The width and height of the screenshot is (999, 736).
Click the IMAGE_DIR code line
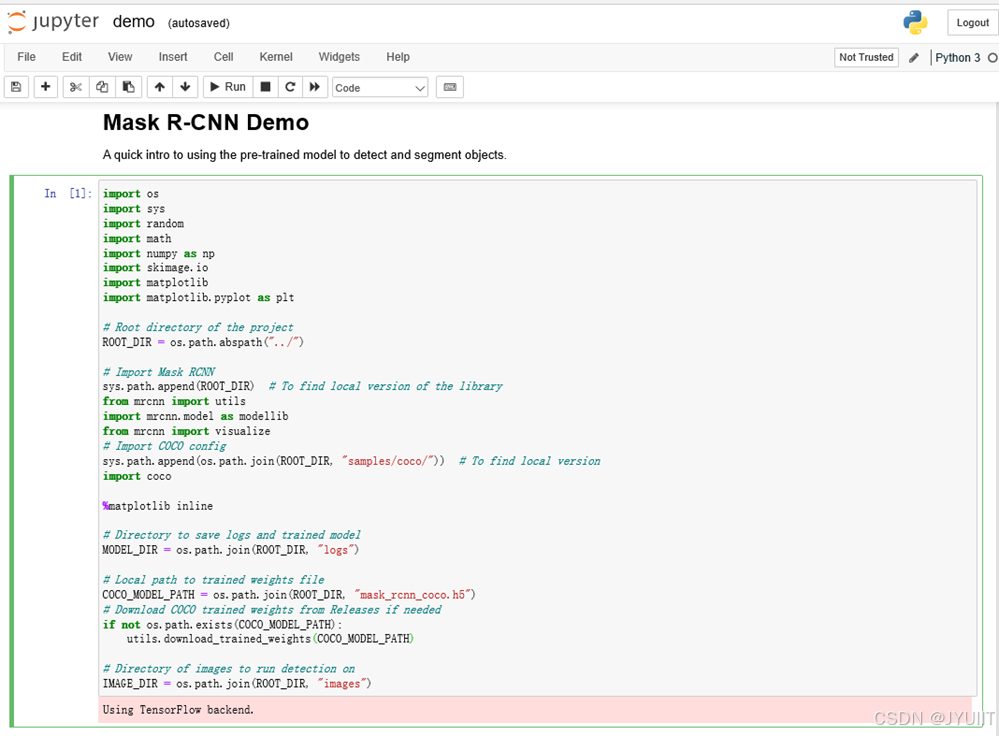pos(237,684)
